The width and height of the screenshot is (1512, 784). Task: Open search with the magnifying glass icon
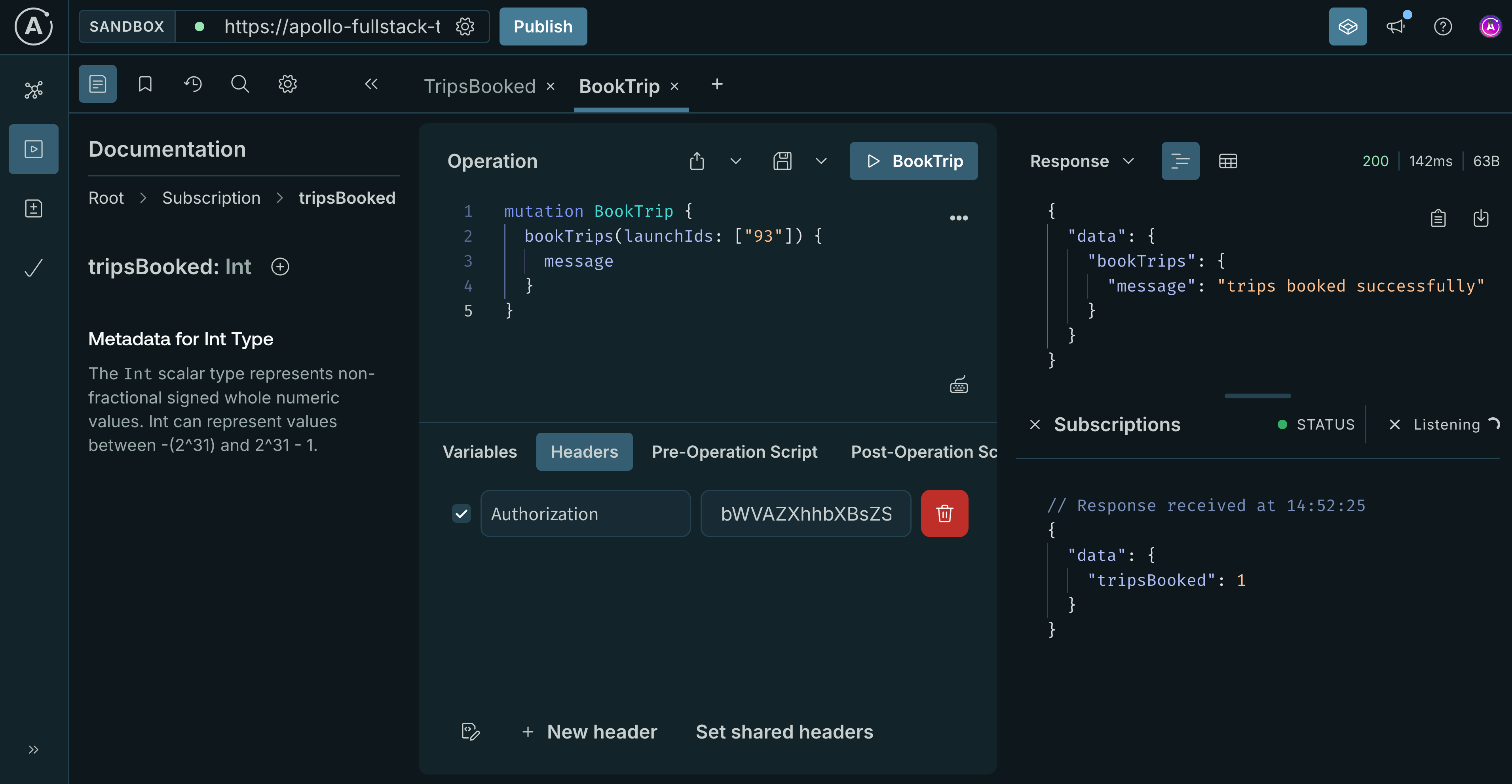coord(239,83)
